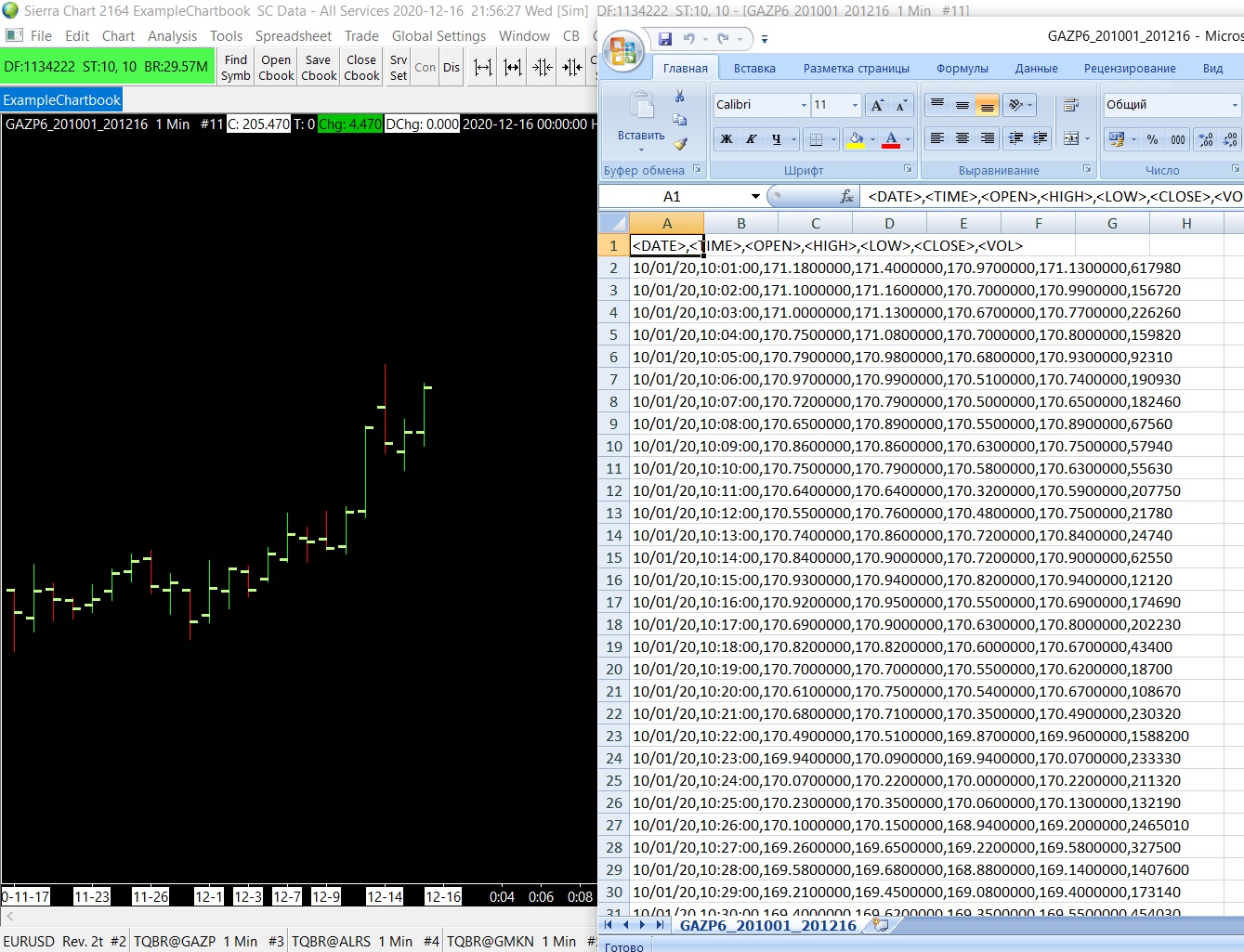Insert a new worksheet tab icon
Viewport: 1244px width, 952px height.
pos(880,925)
